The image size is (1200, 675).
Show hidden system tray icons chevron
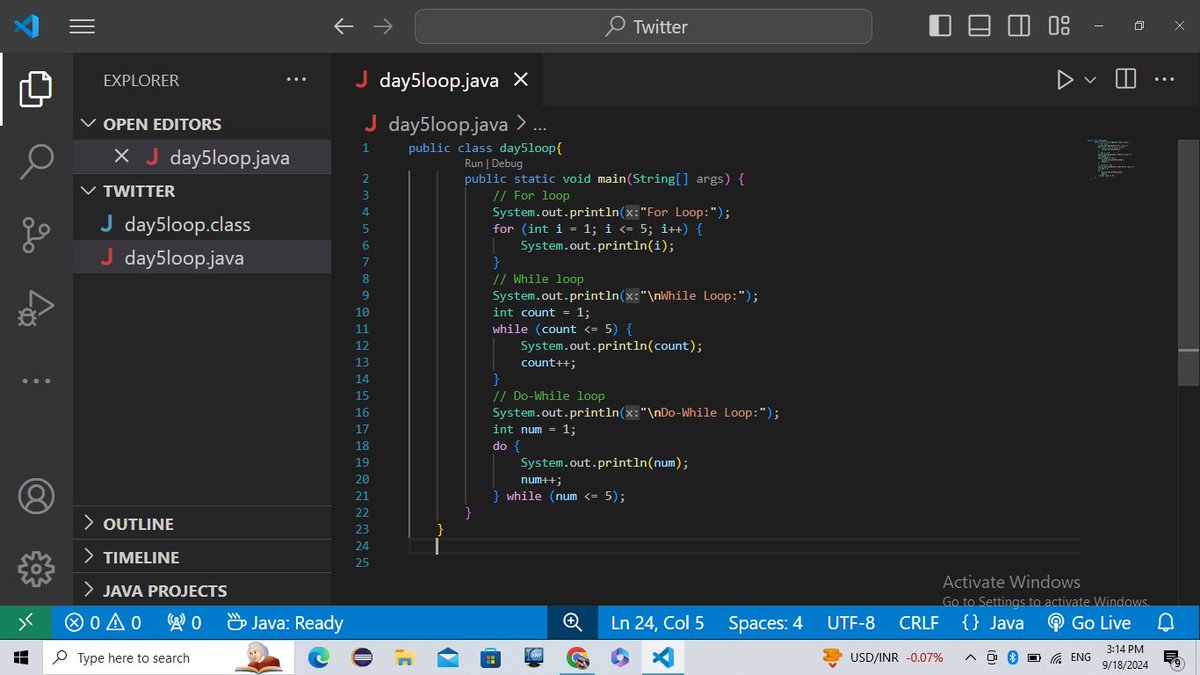click(970, 657)
